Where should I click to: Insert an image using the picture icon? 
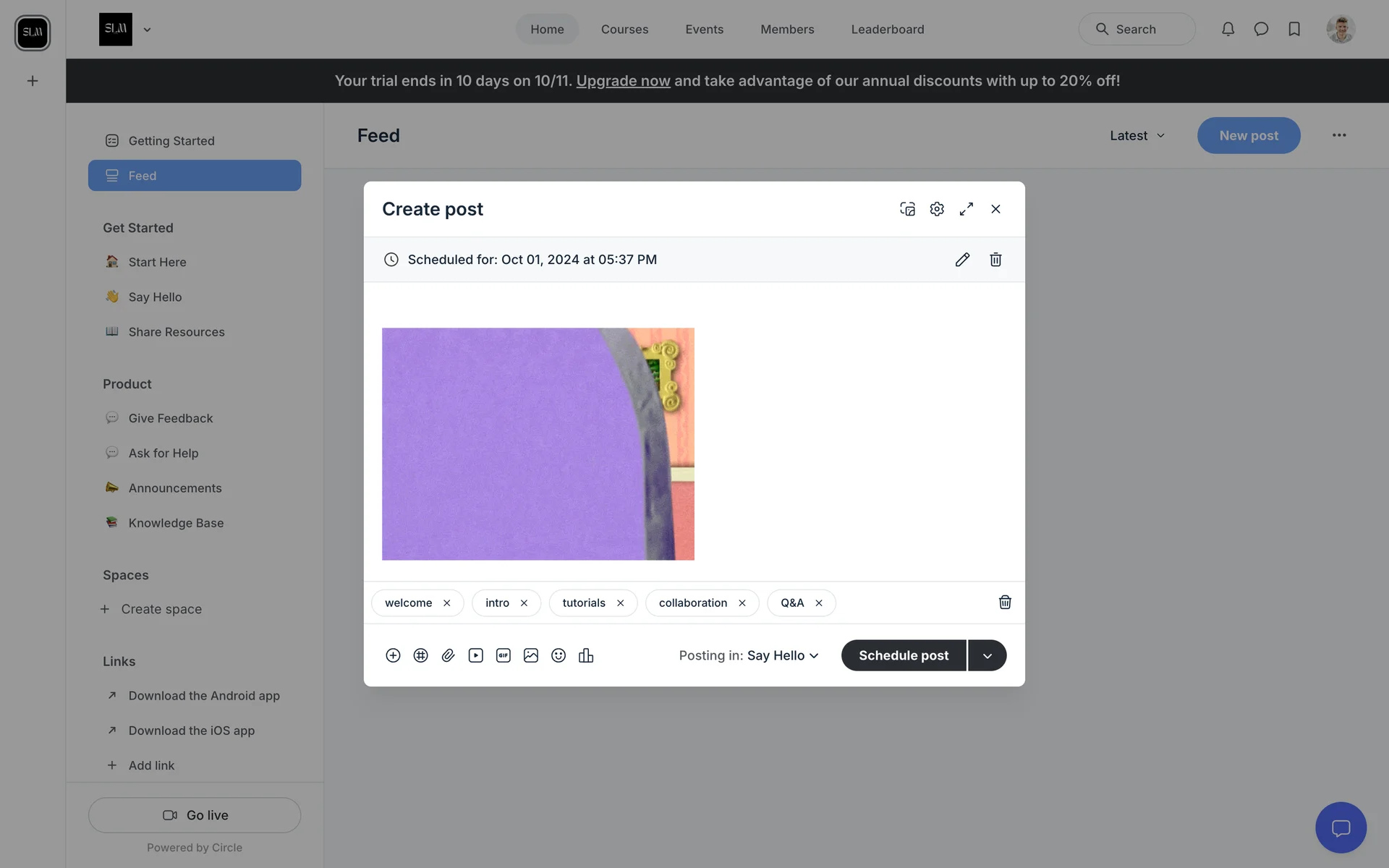531,655
